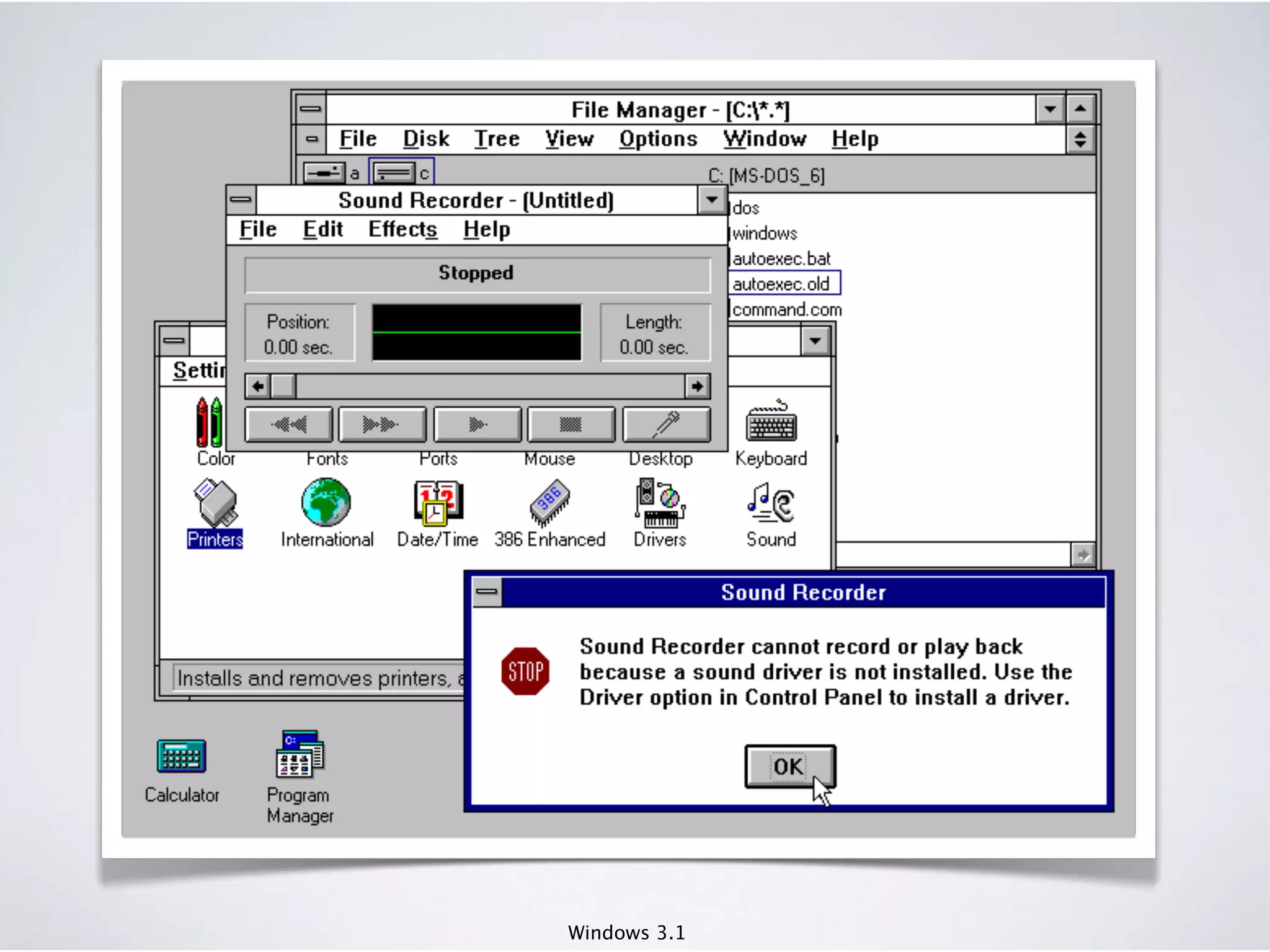Select drive a in File Manager
This screenshot has width=1270, height=952.
point(324,173)
